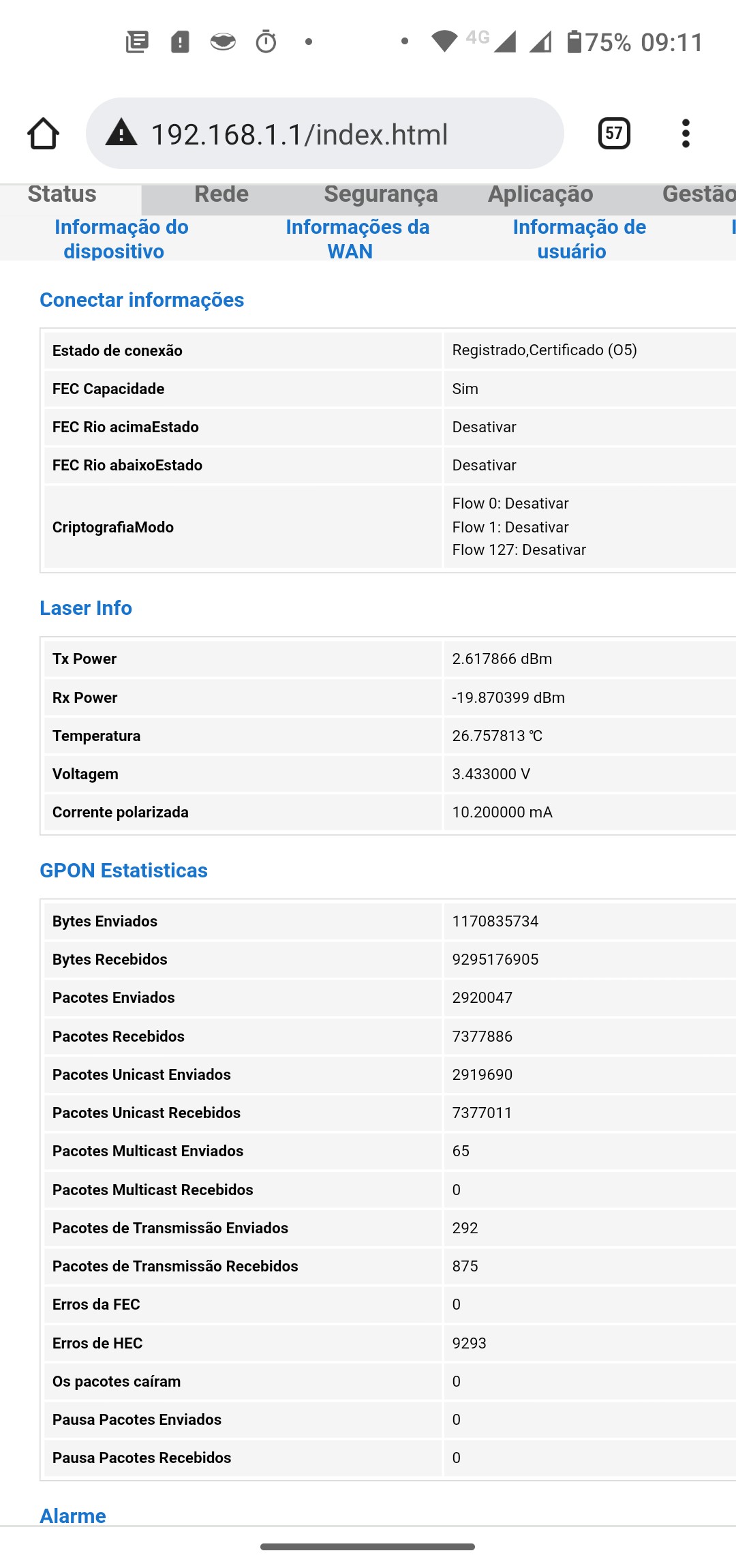Viewport: 736px width, 1568px height.
Task: Tap the battery icon in status bar
Action: [x=574, y=42]
